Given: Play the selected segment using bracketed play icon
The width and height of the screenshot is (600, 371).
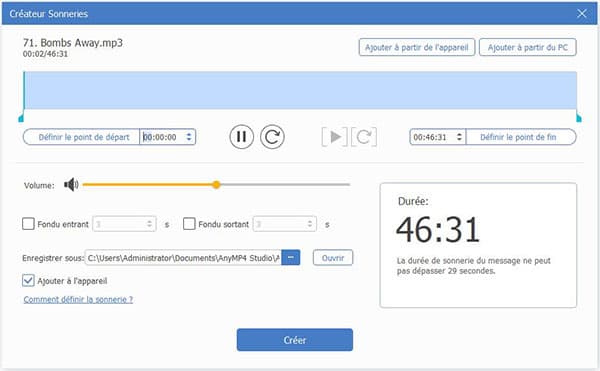Looking at the screenshot, I should coord(334,137).
